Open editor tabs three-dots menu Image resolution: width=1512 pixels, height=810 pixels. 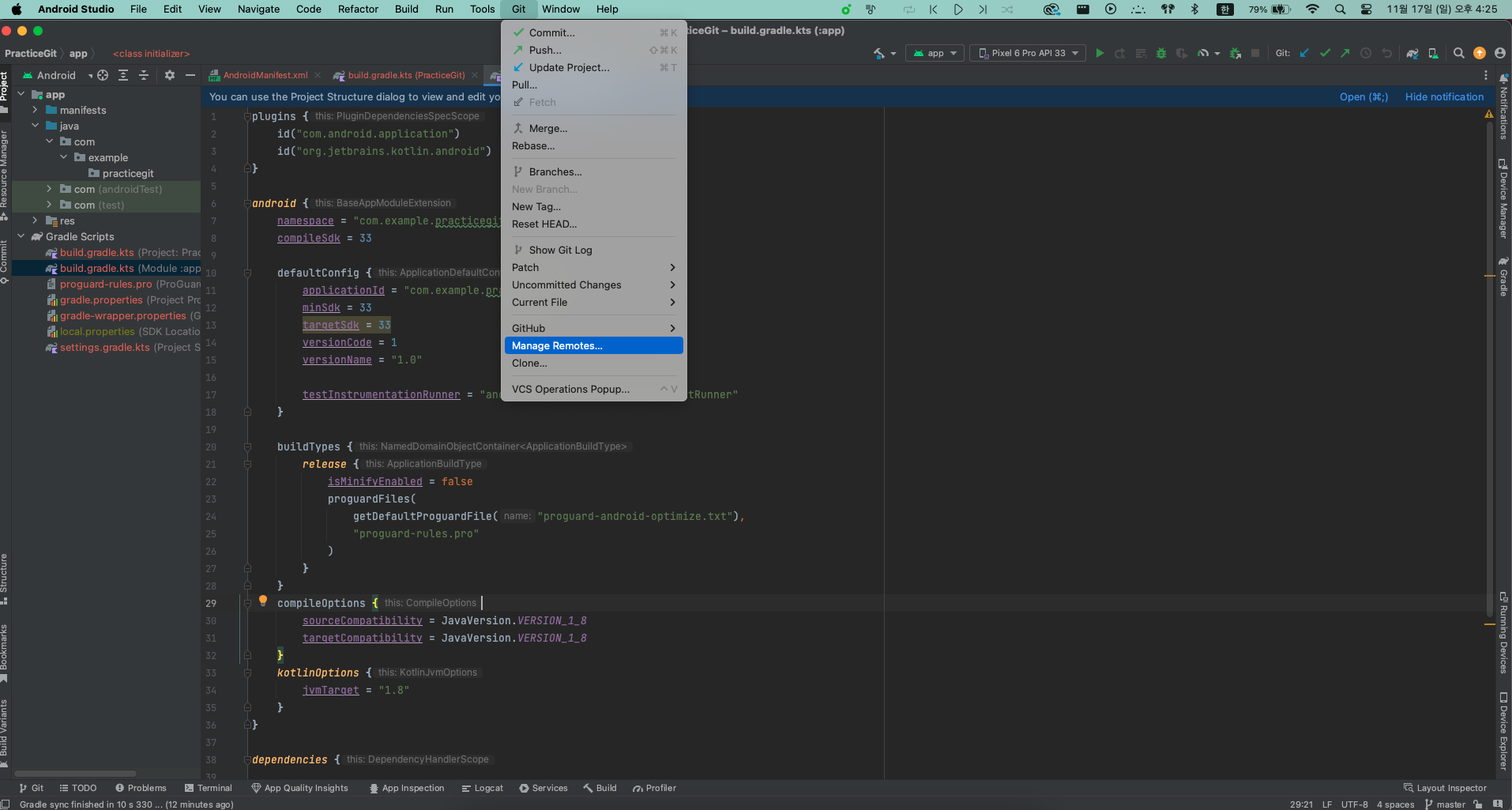pyautogui.click(x=1486, y=75)
